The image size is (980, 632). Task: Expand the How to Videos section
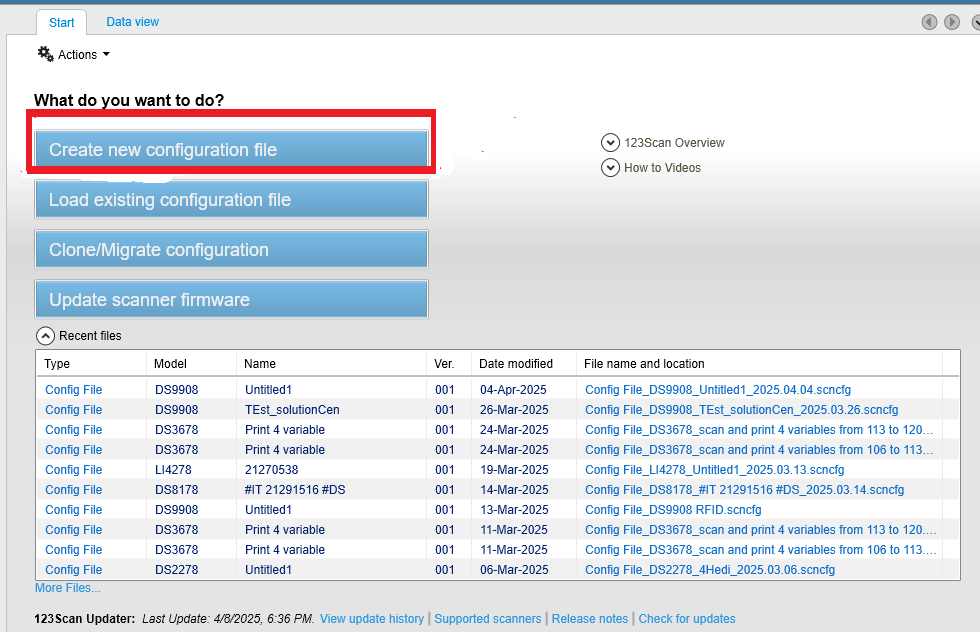tap(651, 168)
